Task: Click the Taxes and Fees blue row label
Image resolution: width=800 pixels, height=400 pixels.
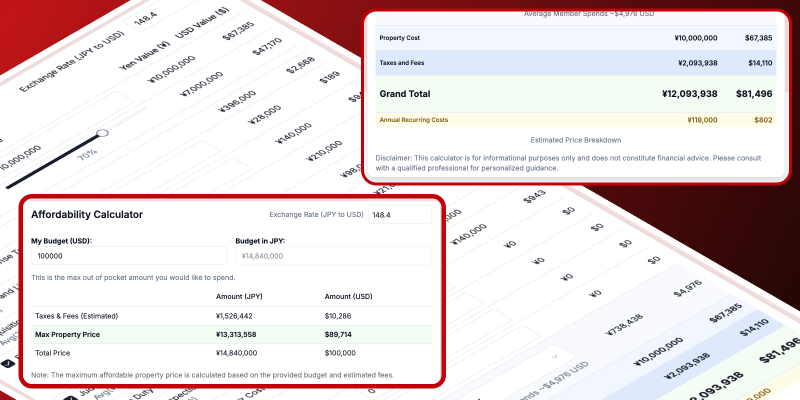Action: click(405, 63)
